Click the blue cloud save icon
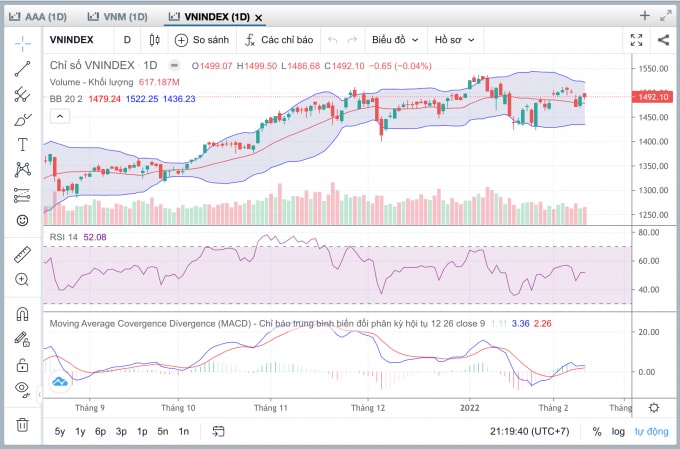 click(x=60, y=382)
